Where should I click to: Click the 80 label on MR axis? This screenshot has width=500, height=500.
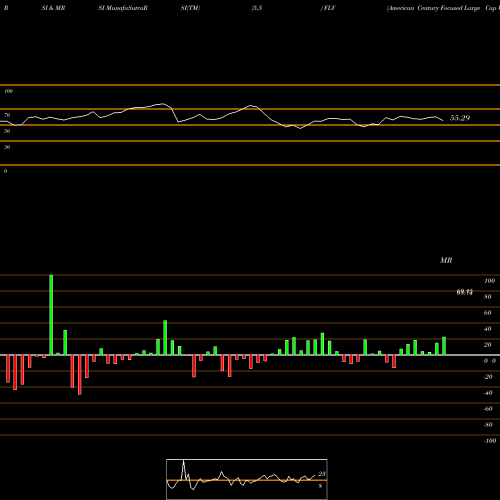(x=487, y=297)
